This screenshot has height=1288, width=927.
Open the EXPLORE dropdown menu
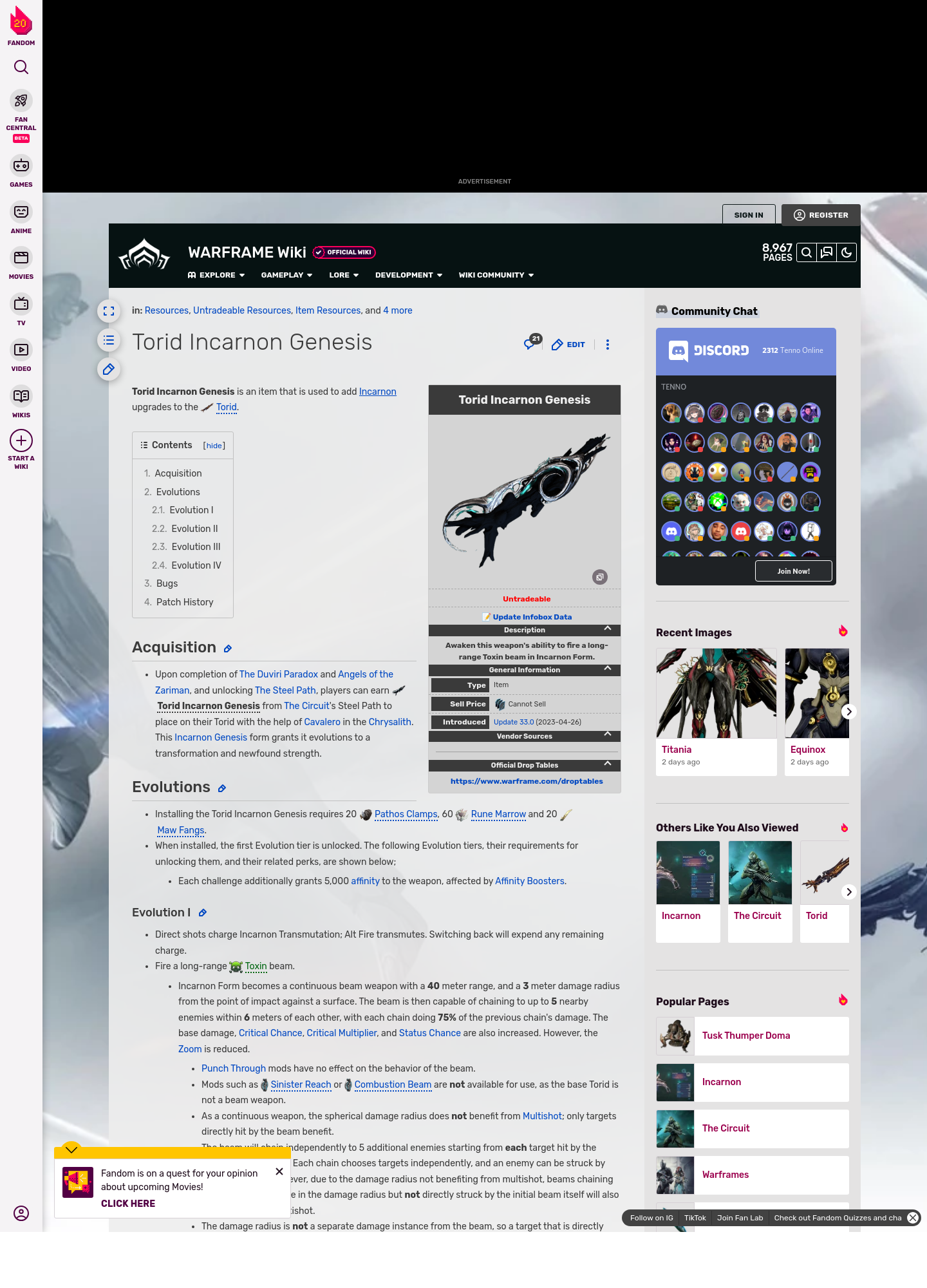[216, 275]
